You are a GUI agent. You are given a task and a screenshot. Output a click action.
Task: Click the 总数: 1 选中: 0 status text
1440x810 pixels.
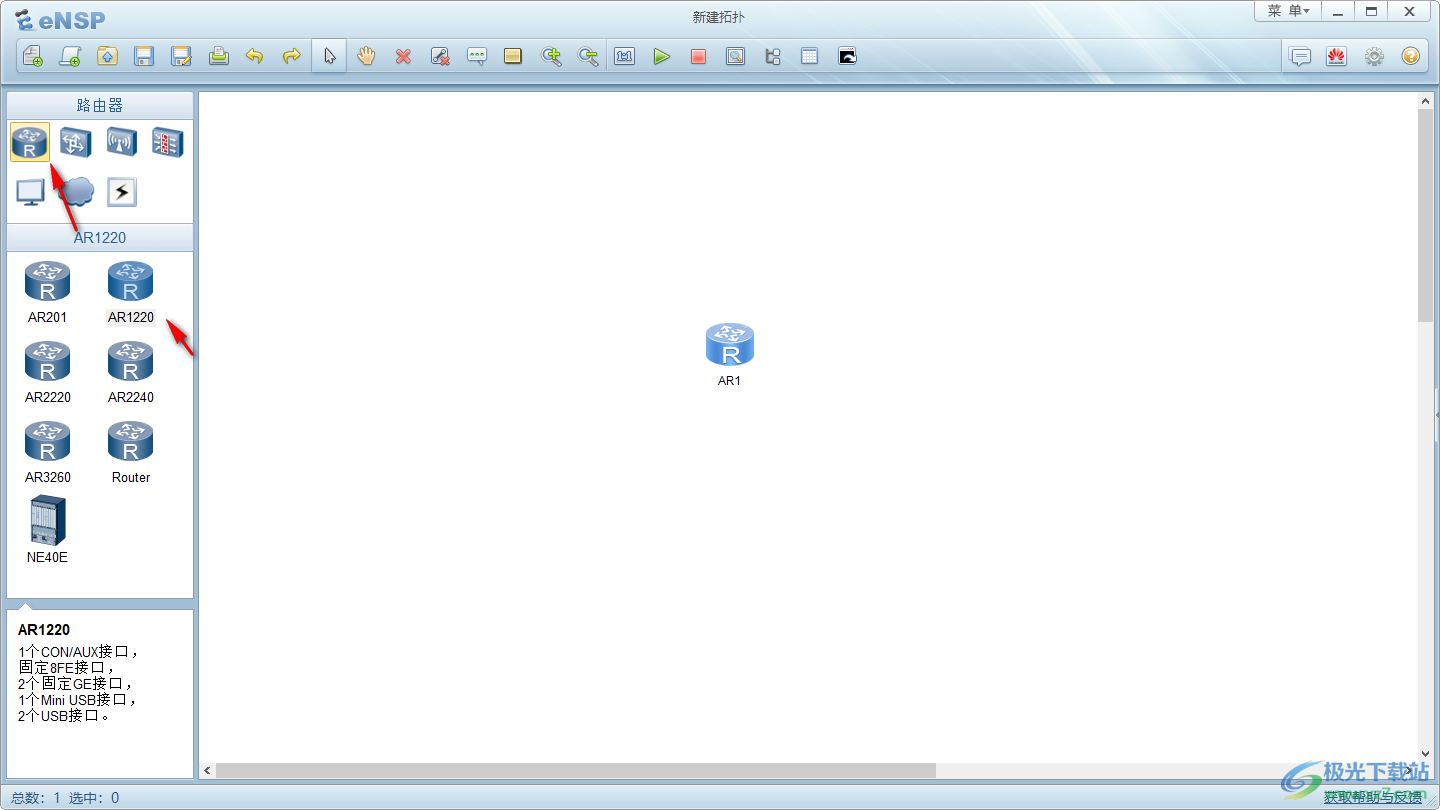(x=65, y=798)
